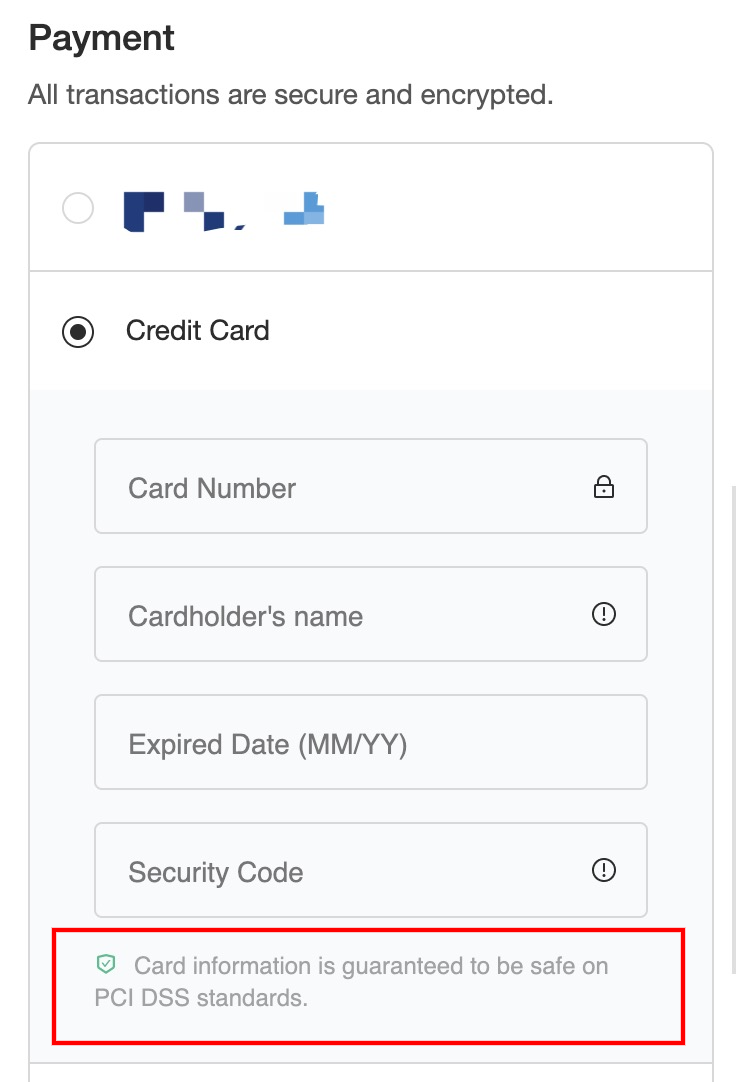
Task: Select the unselected payment method radio button
Action: click(x=78, y=209)
